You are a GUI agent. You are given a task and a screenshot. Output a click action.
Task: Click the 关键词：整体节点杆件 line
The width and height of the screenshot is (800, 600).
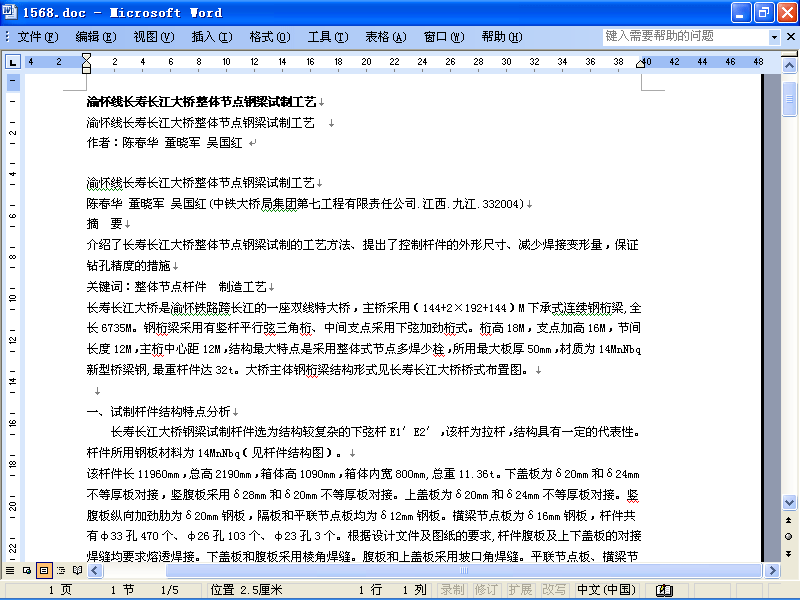pos(177,287)
